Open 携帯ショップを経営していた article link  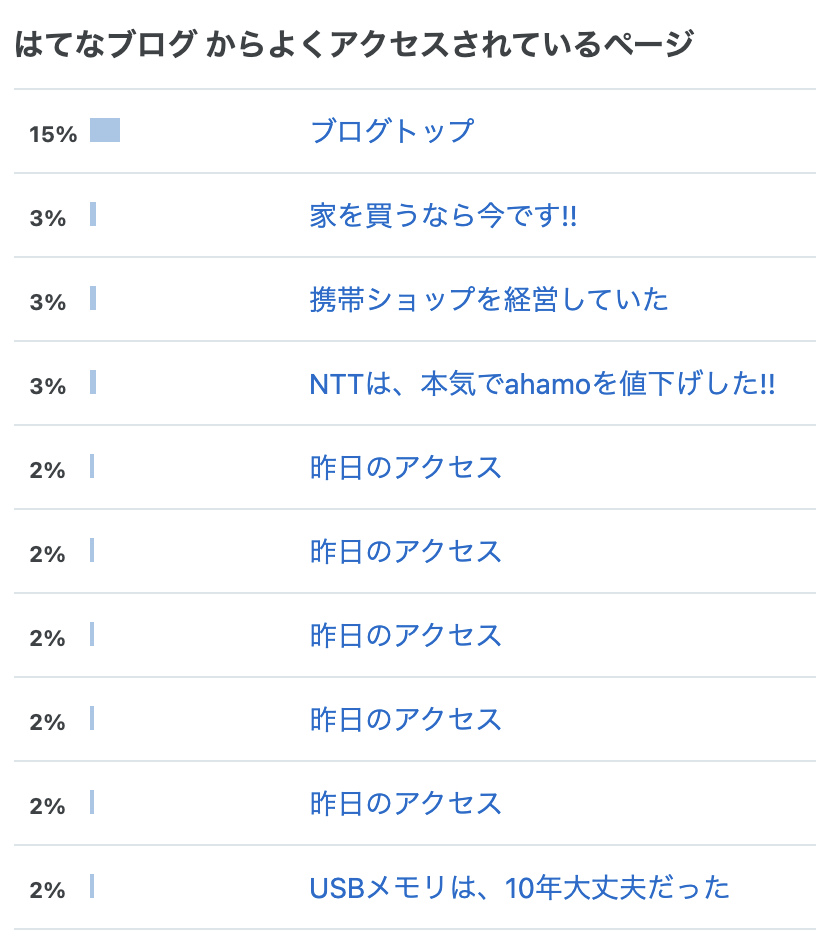click(489, 299)
